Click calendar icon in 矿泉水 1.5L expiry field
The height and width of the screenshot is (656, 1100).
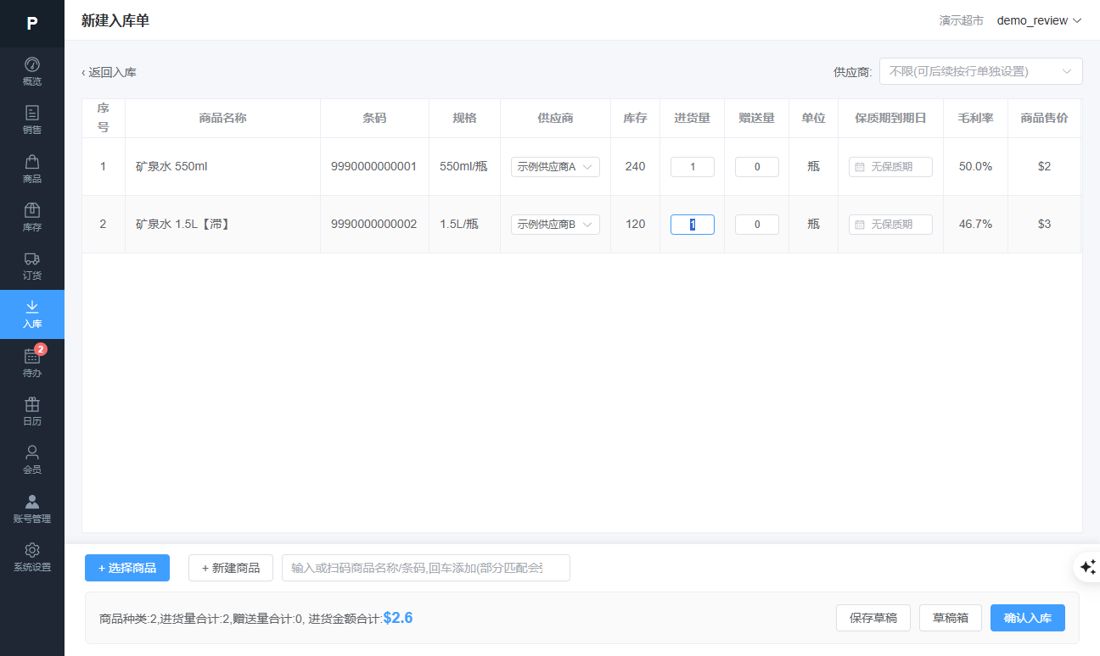tap(859, 225)
